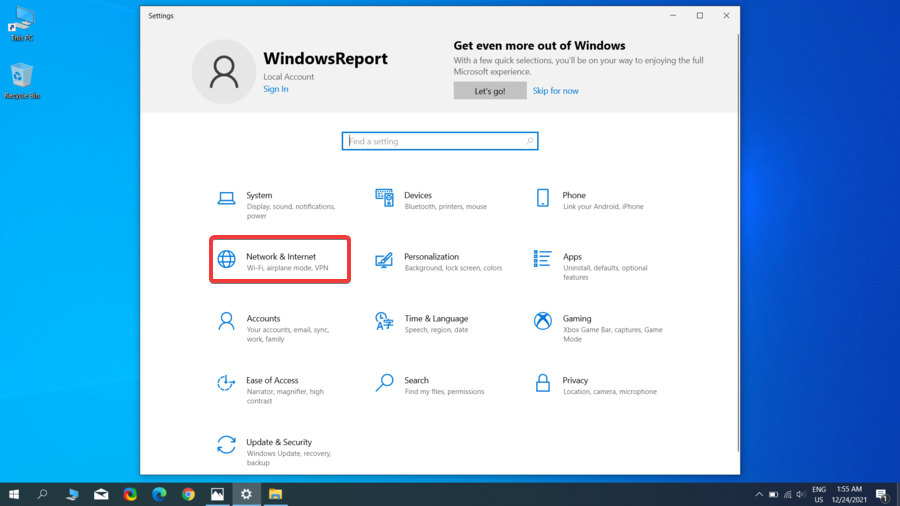Select Network & Internet globe icon

click(x=227, y=260)
